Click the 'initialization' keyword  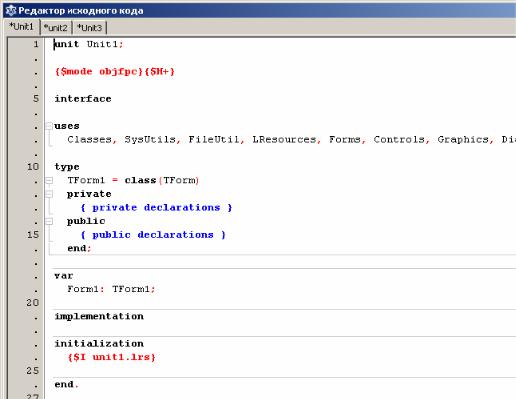coord(99,344)
